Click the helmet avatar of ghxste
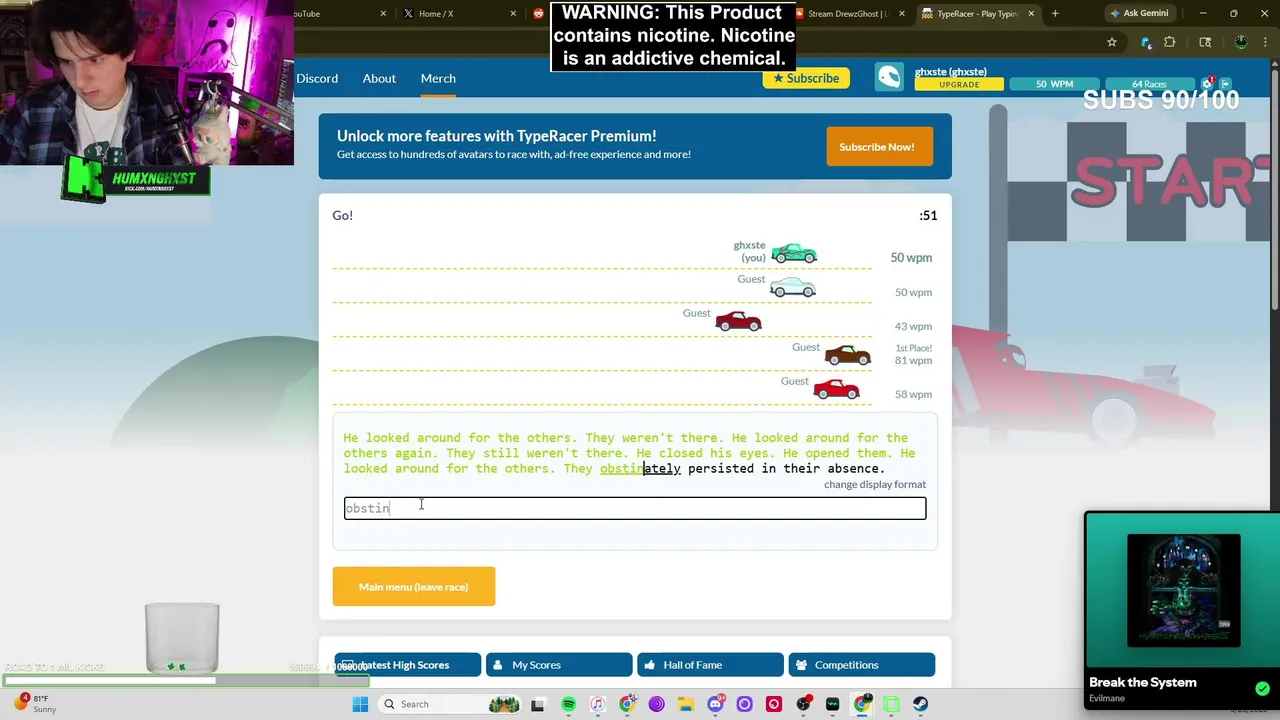The width and height of the screenshot is (1280, 720). [889, 78]
